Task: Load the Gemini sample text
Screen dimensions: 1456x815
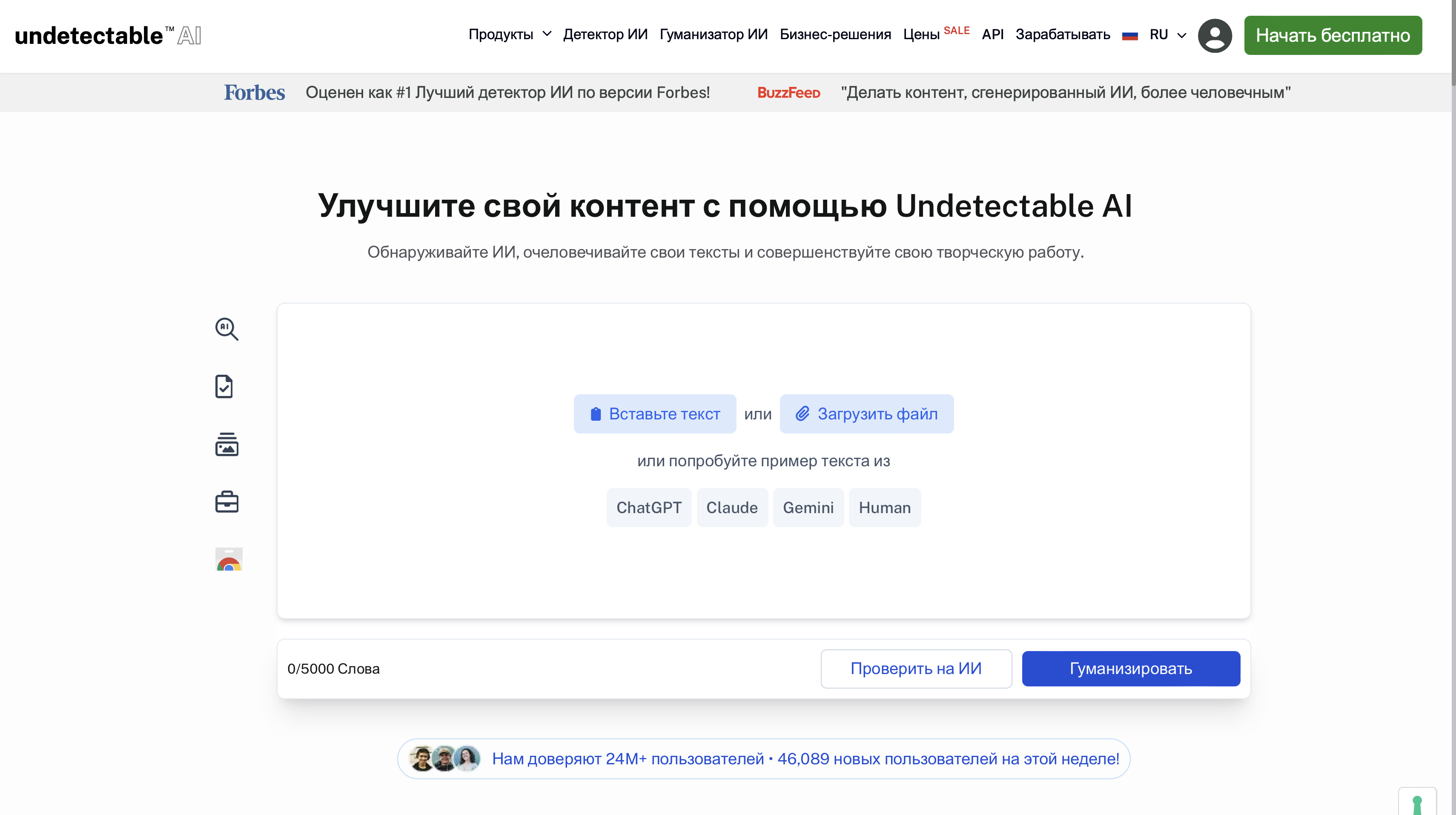Action: click(808, 508)
